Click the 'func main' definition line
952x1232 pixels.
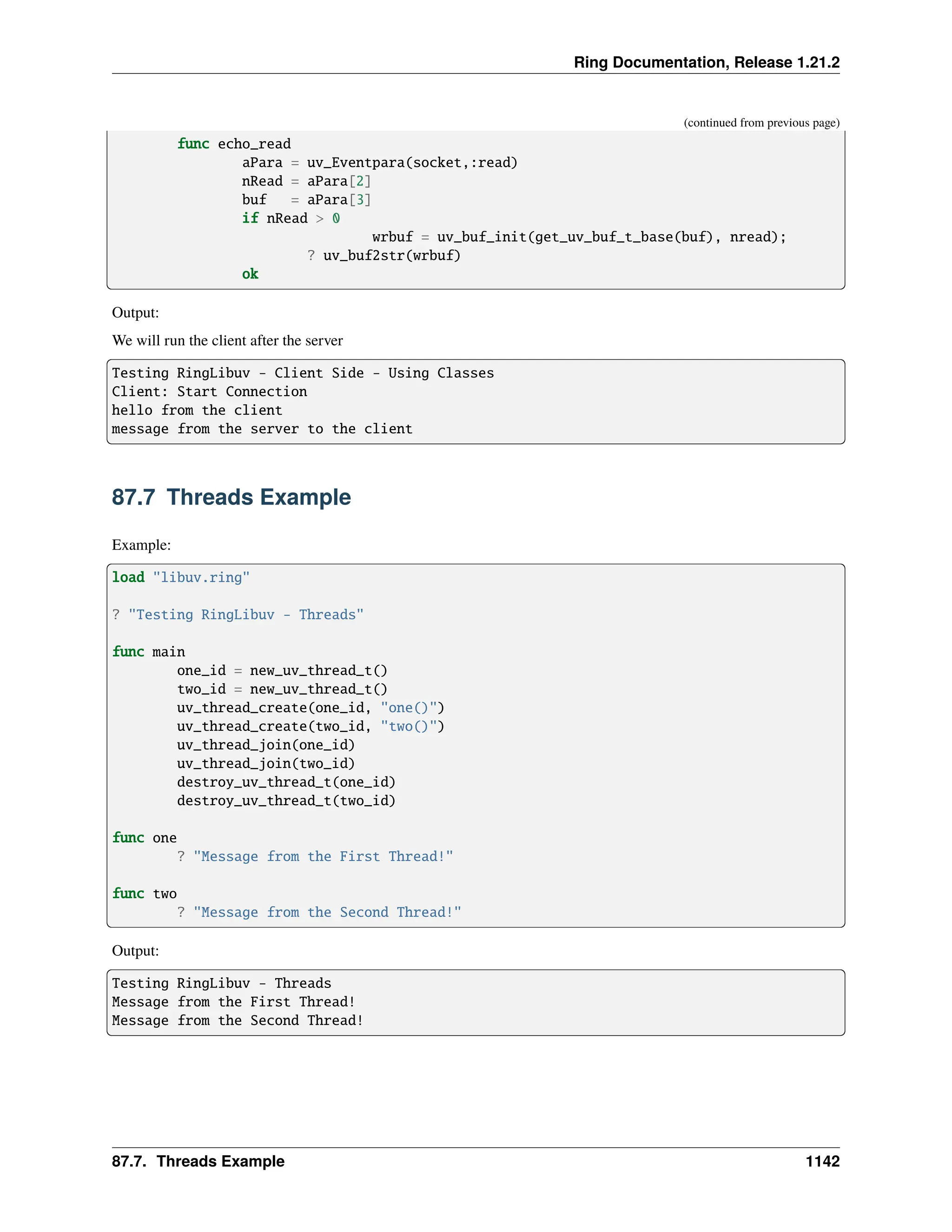click(148, 651)
